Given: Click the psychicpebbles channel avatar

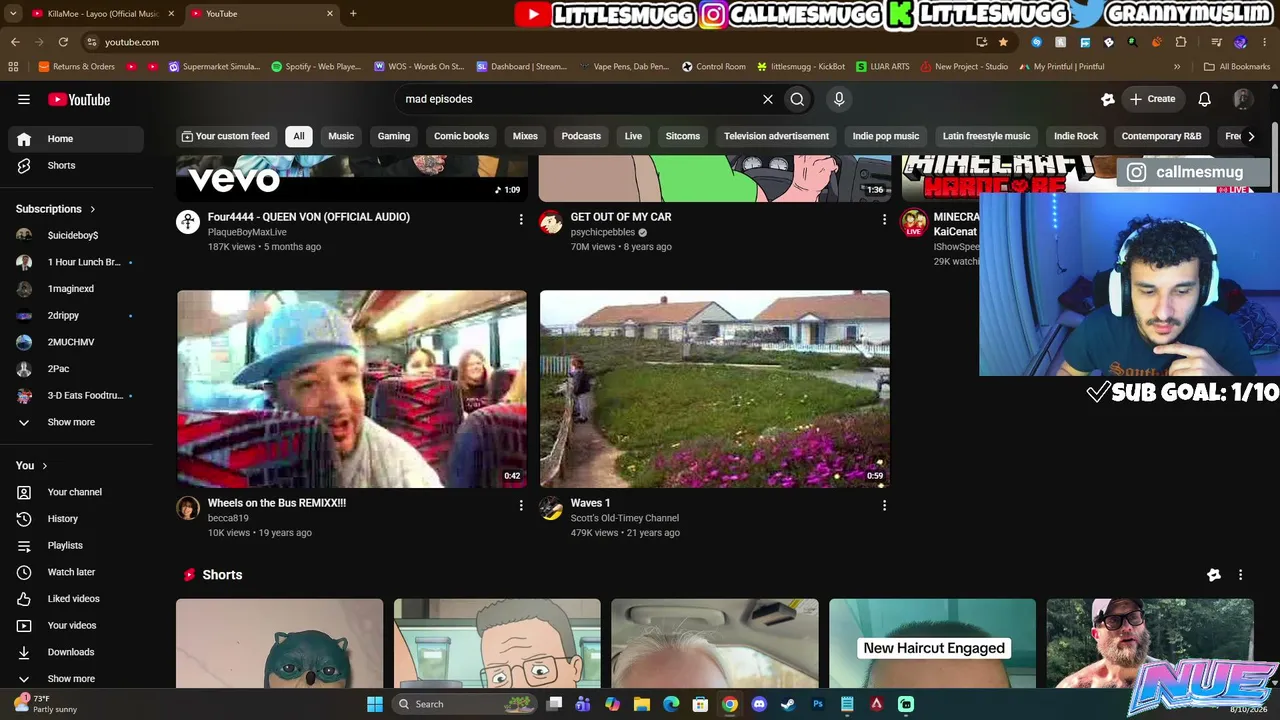Looking at the screenshot, I should (x=551, y=222).
